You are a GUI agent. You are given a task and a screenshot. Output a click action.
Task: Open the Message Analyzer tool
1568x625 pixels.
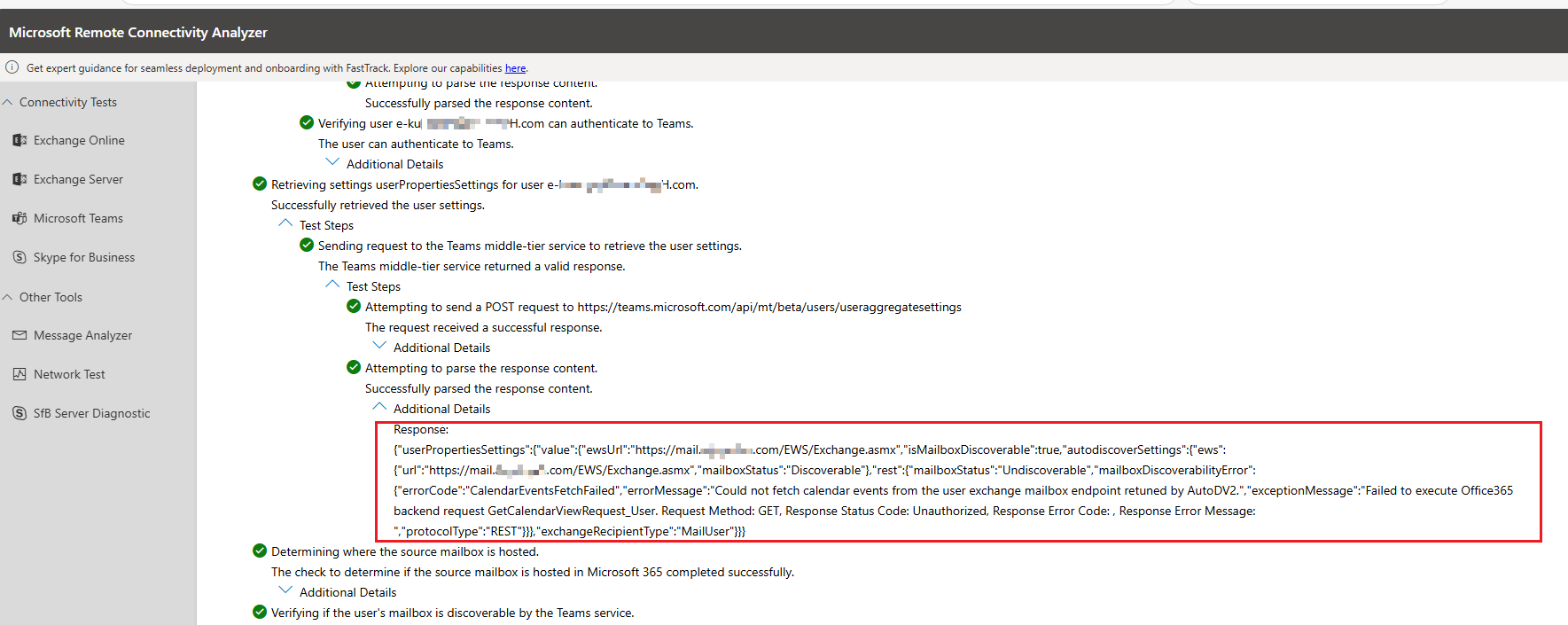tap(82, 335)
